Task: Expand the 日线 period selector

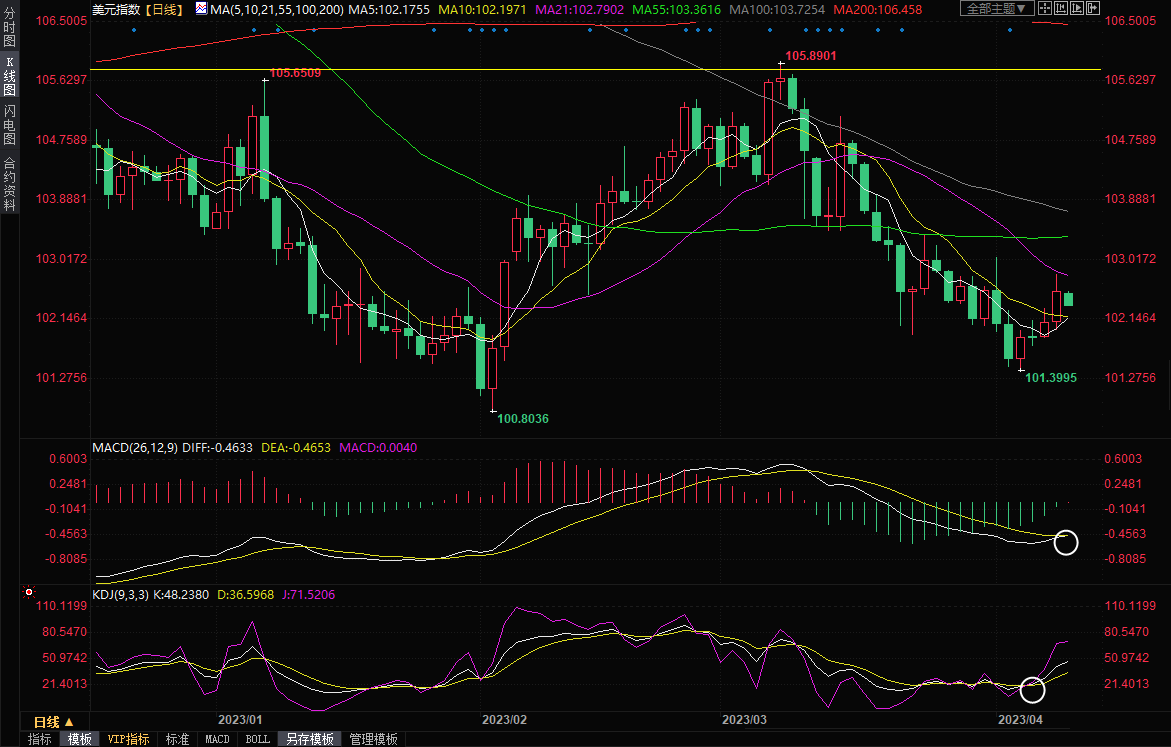Action: point(54,722)
